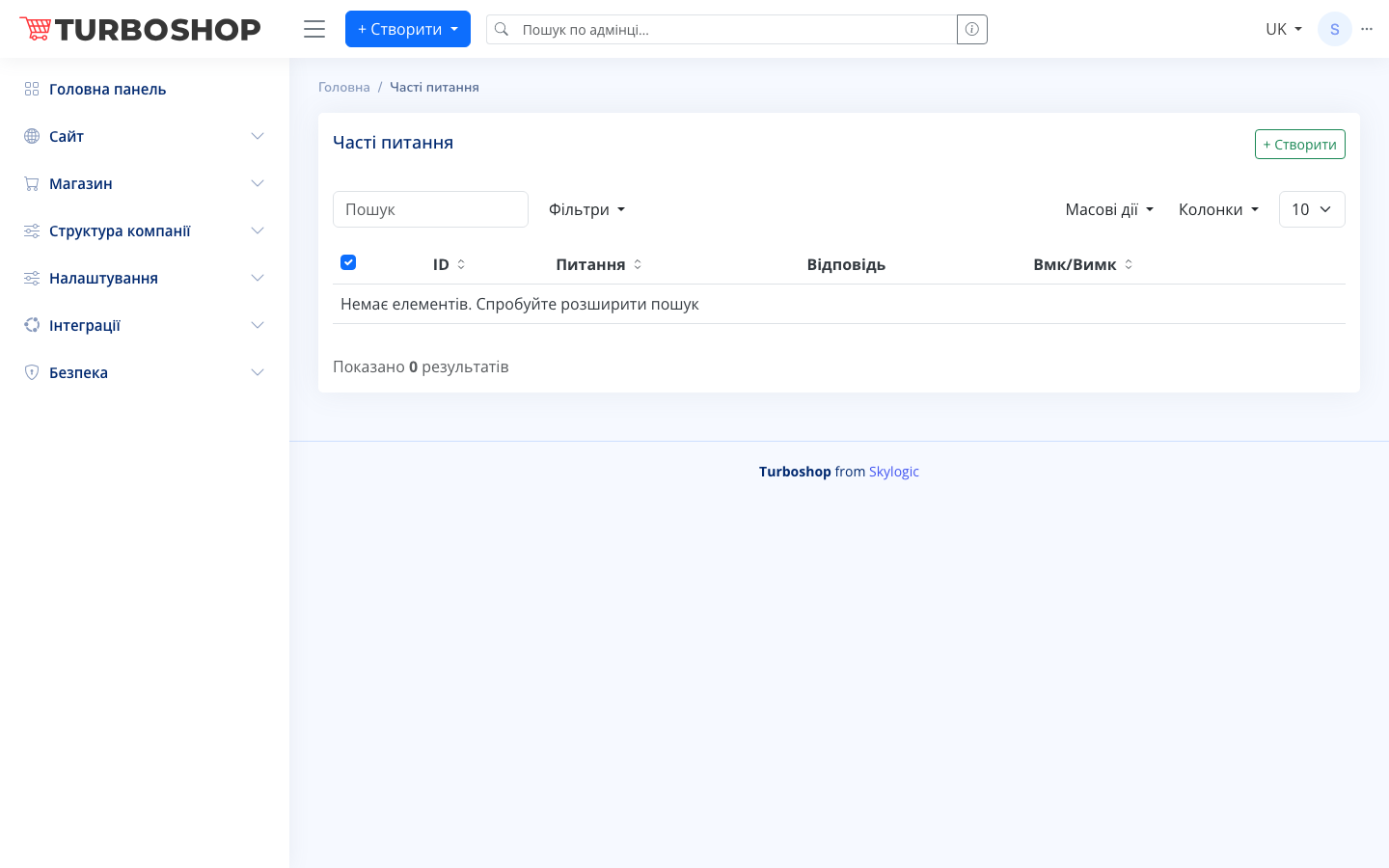Open the user avatar S
1389x868 pixels.
pyautogui.click(x=1335, y=29)
